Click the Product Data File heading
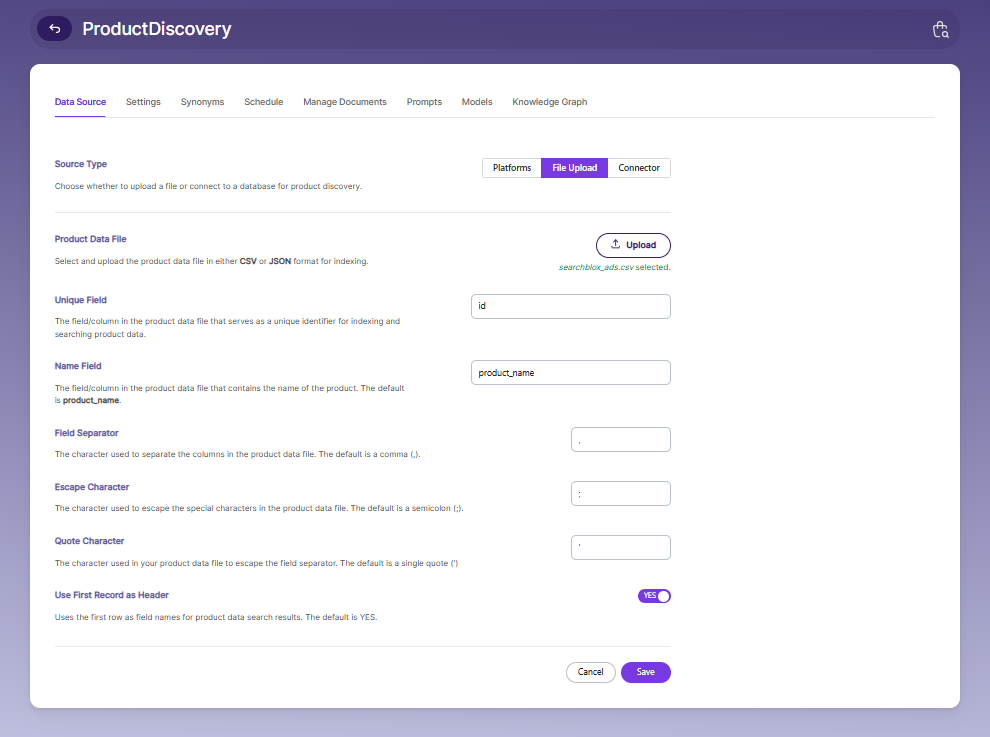The image size is (990, 737). [90, 239]
